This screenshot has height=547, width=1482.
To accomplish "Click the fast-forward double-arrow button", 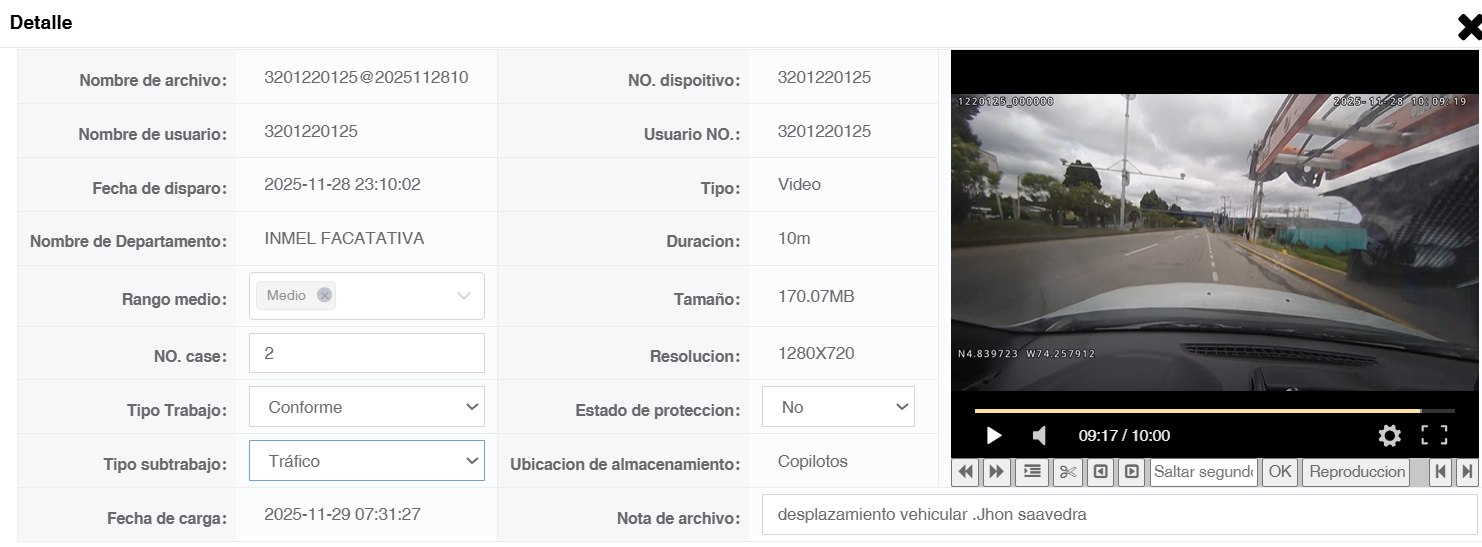I will pos(996,472).
